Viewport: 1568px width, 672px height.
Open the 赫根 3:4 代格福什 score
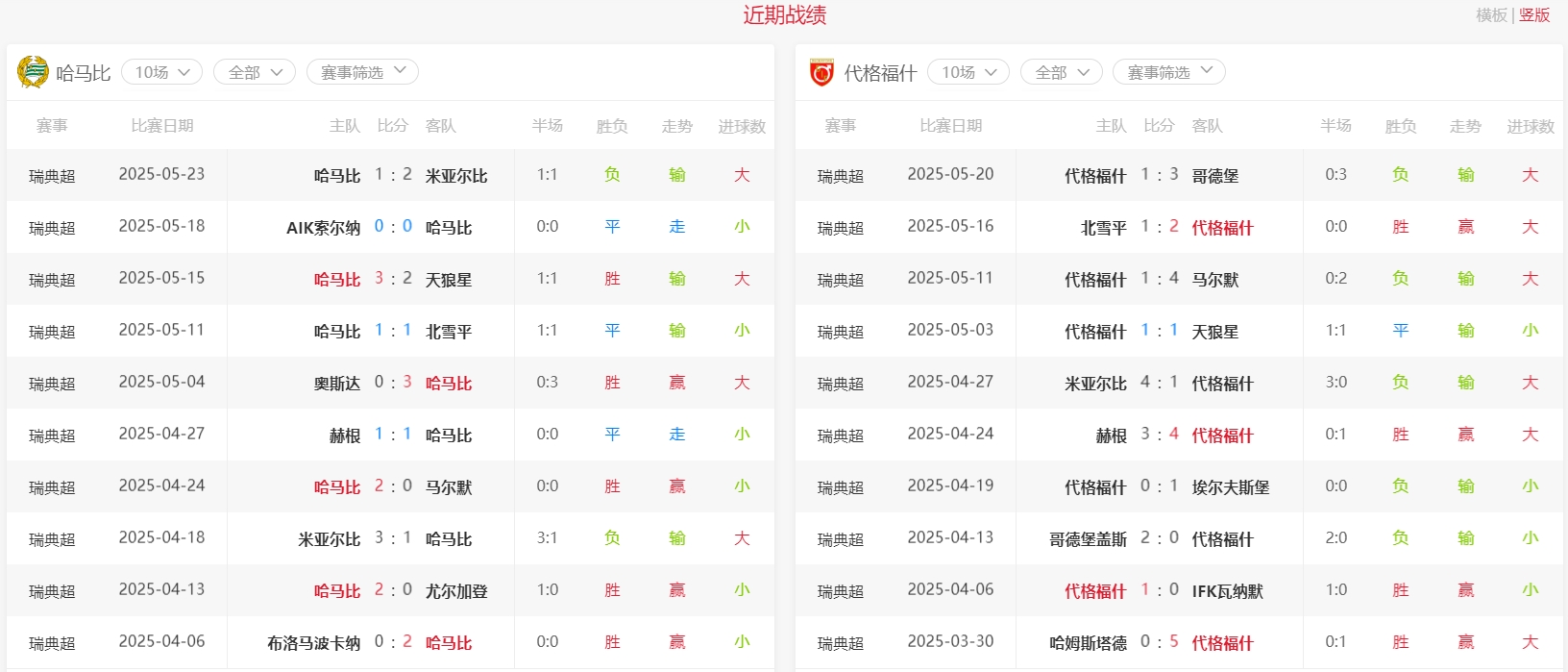(x=1159, y=435)
